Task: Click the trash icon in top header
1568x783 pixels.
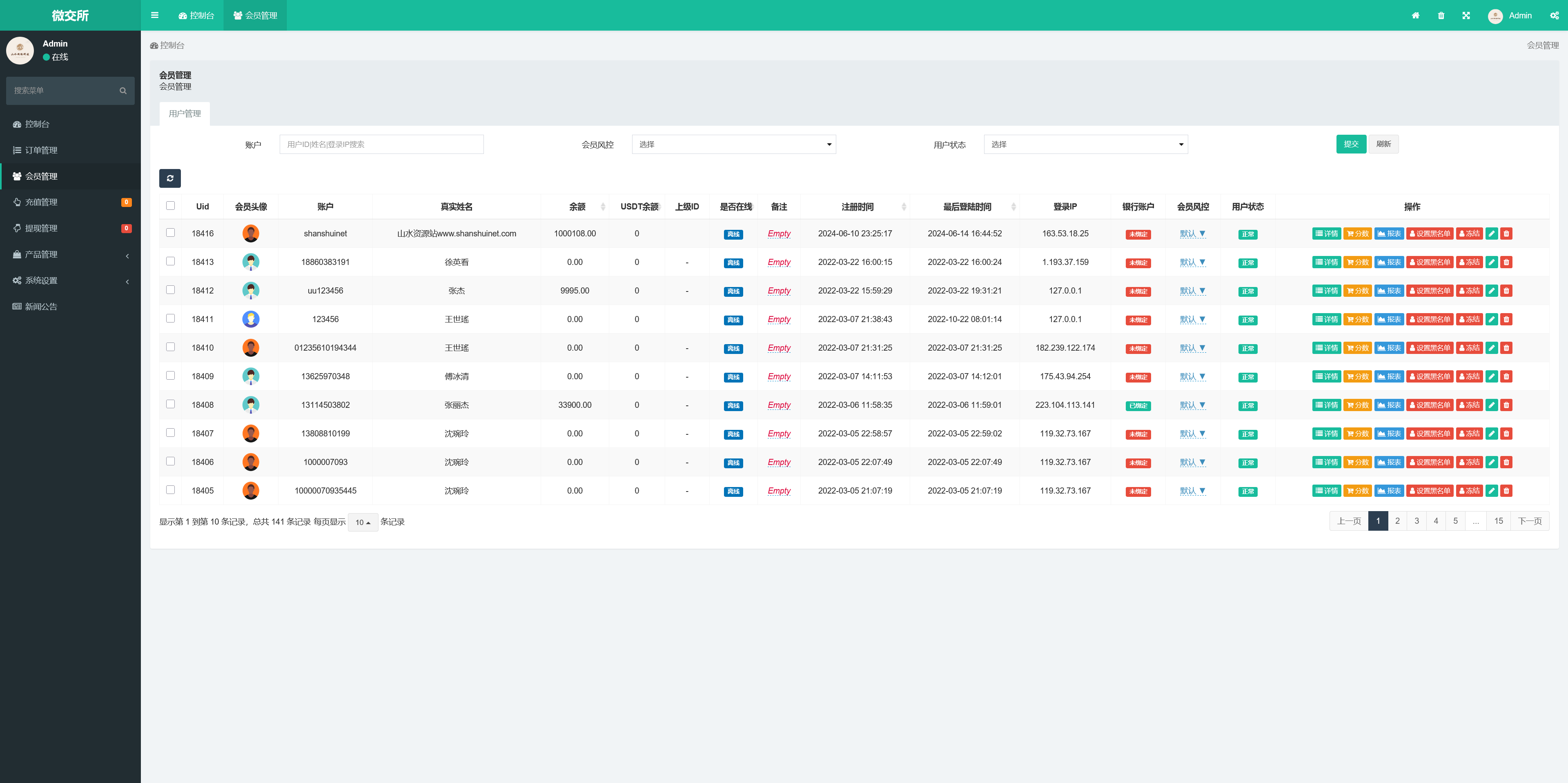Action: click(x=1441, y=15)
